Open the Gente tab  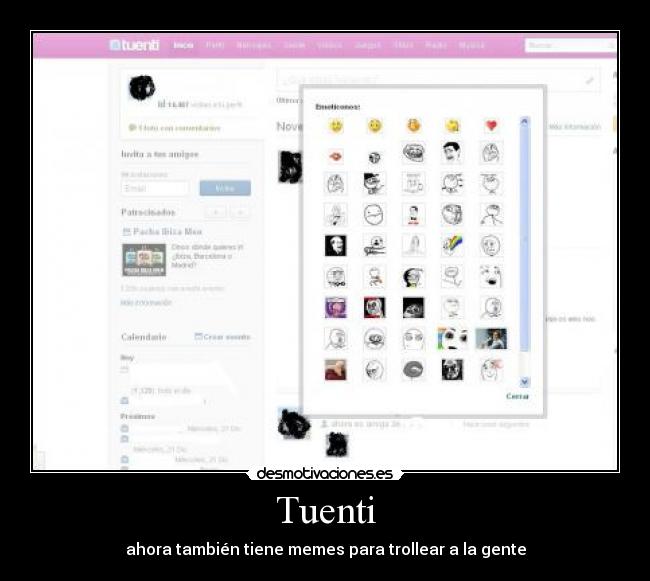tap(294, 45)
